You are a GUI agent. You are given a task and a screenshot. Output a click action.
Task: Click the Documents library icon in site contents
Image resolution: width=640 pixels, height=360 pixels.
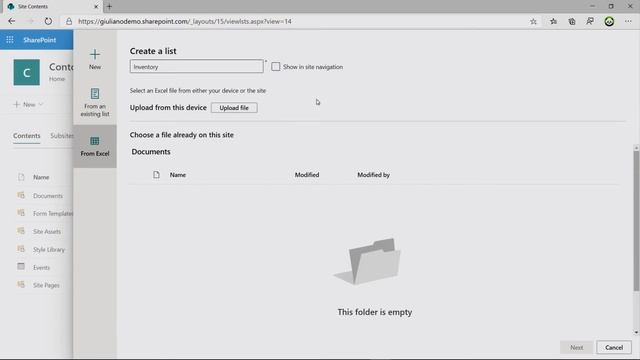(21, 195)
